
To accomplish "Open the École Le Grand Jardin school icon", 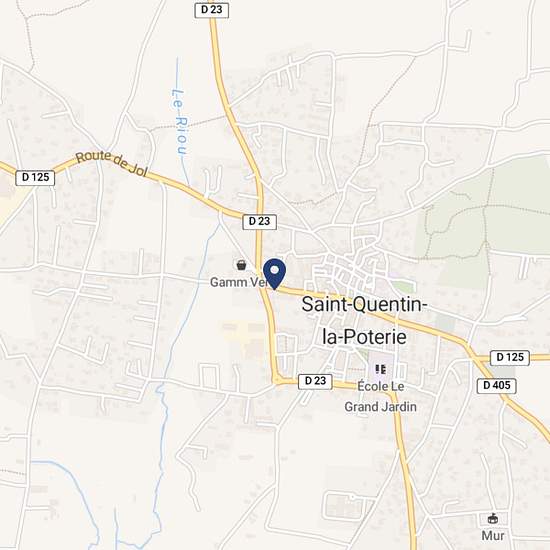I will point(381,369).
